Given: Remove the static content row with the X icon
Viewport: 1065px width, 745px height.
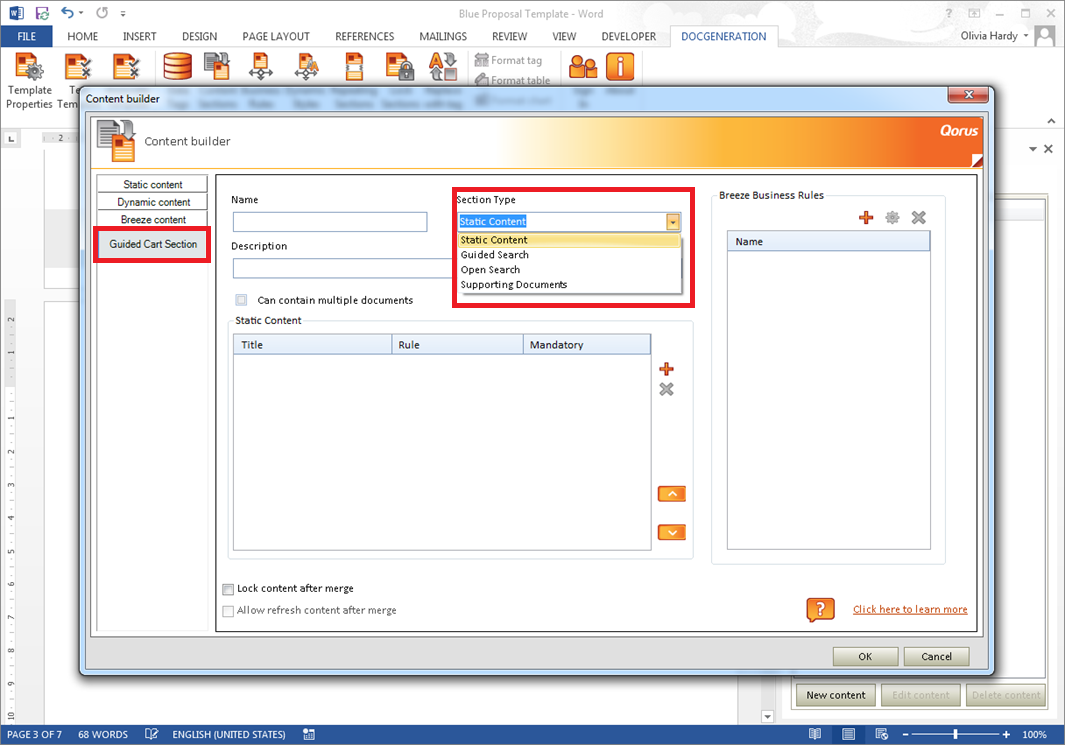Looking at the screenshot, I should tap(666, 389).
